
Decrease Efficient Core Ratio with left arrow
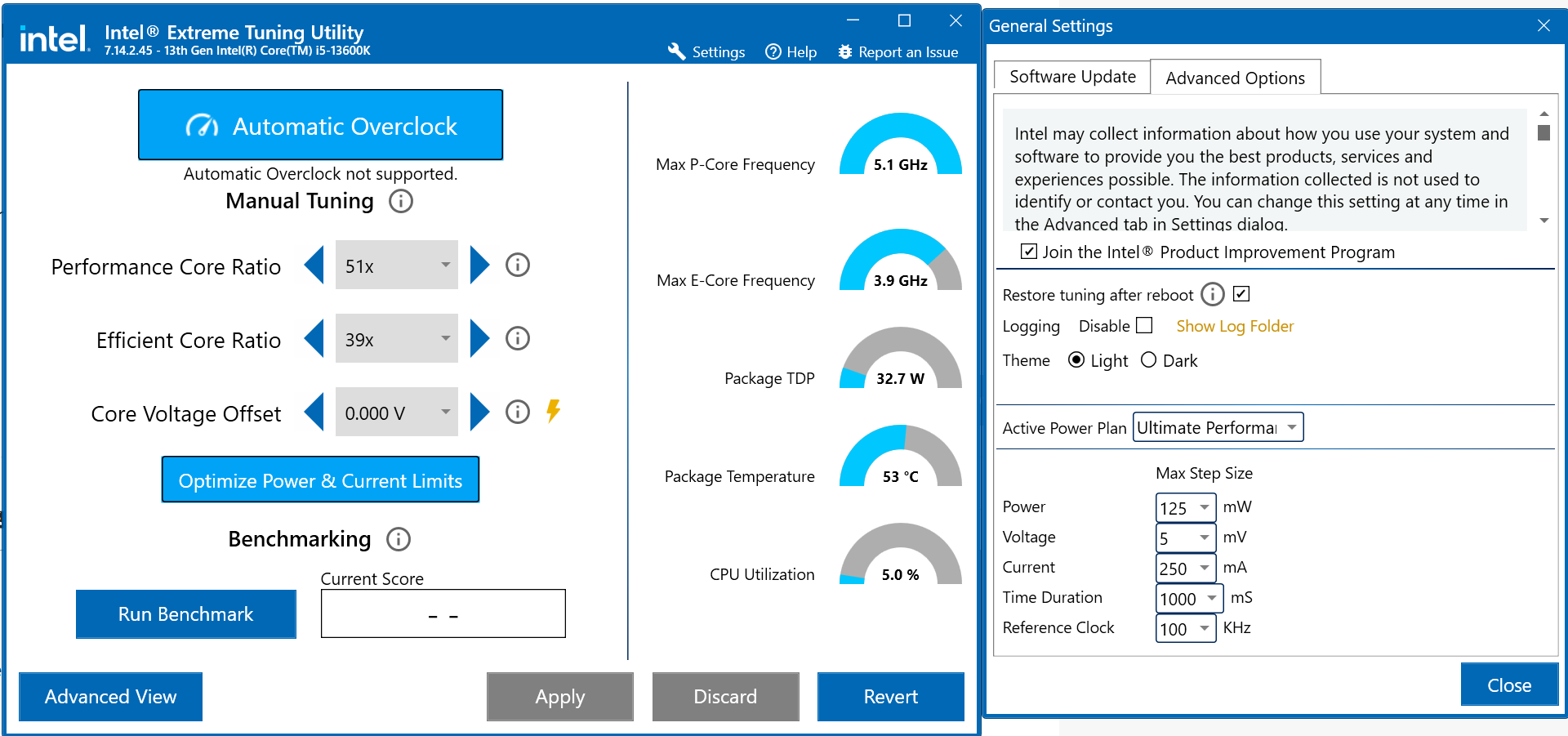click(314, 338)
